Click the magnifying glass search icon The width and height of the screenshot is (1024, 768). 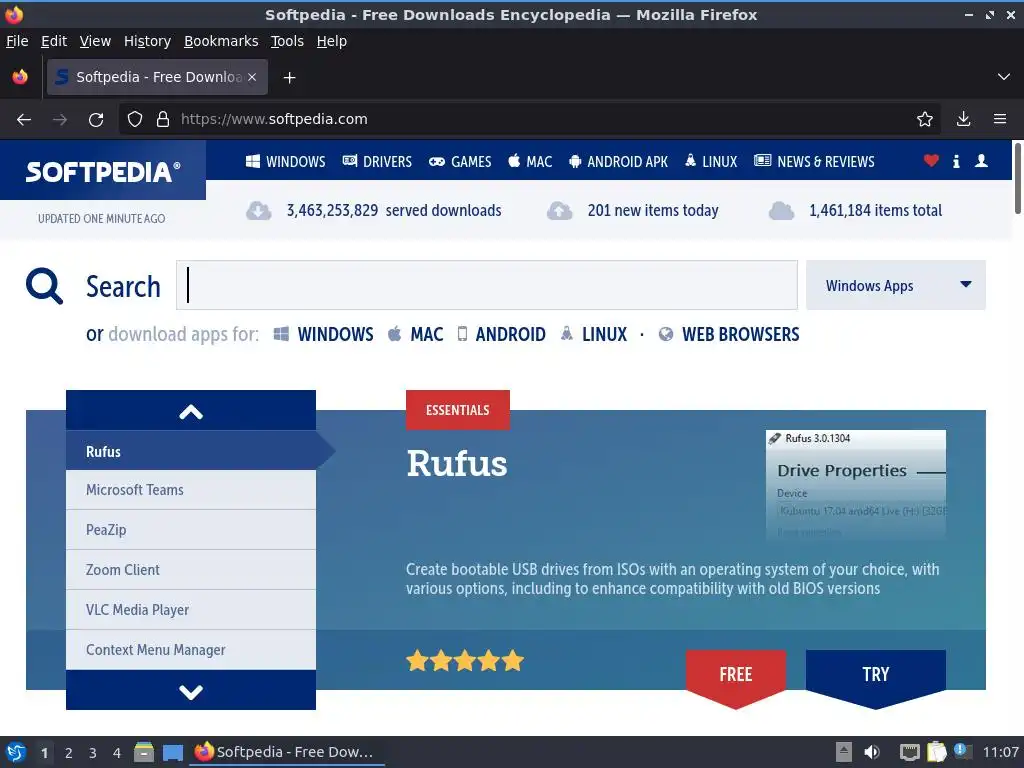44,286
